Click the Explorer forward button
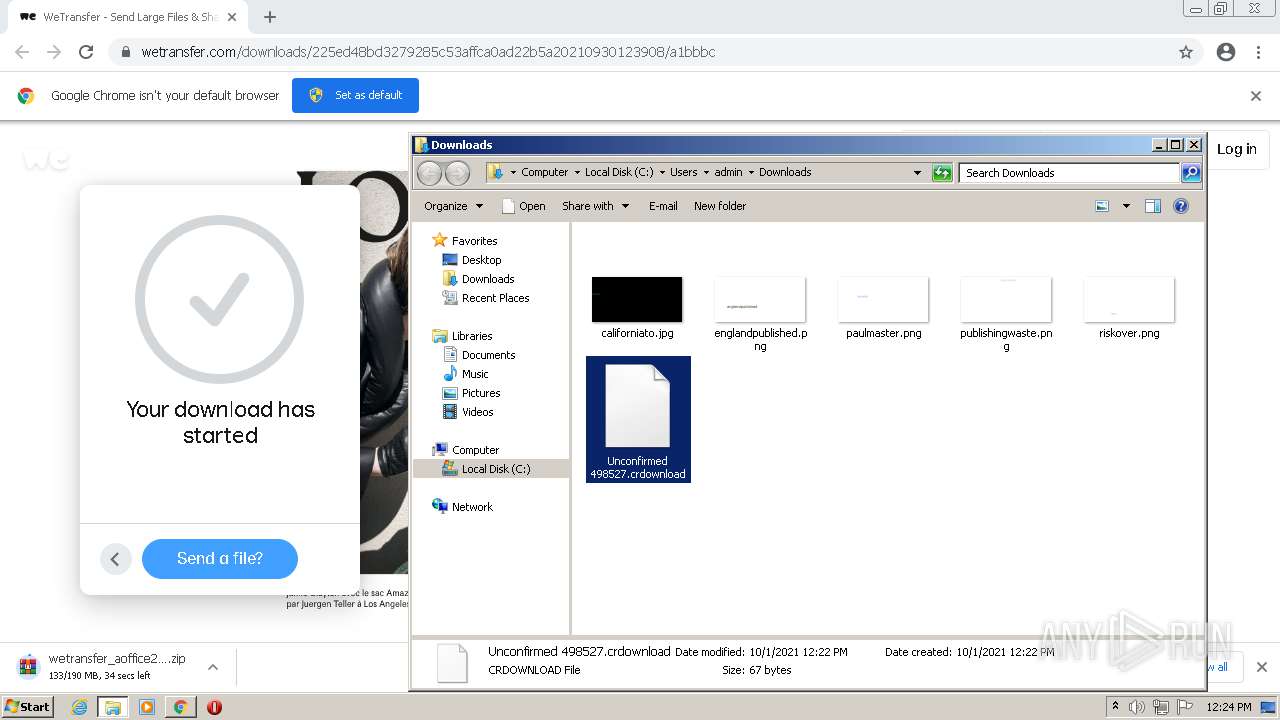The height and width of the screenshot is (720, 1280). click(x=457, y=173)
